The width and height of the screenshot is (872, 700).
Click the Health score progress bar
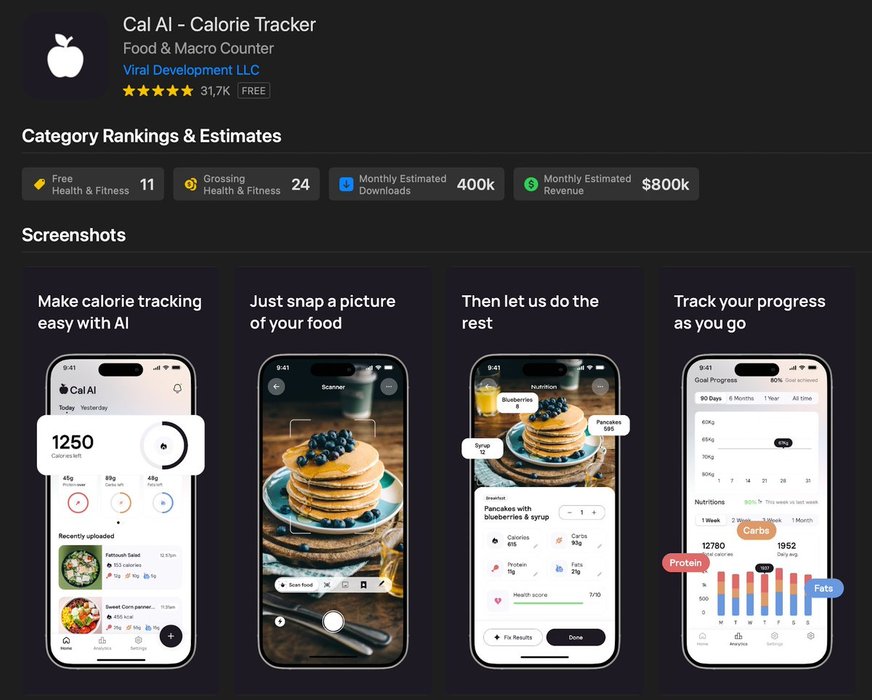click(x=548, y=603)
